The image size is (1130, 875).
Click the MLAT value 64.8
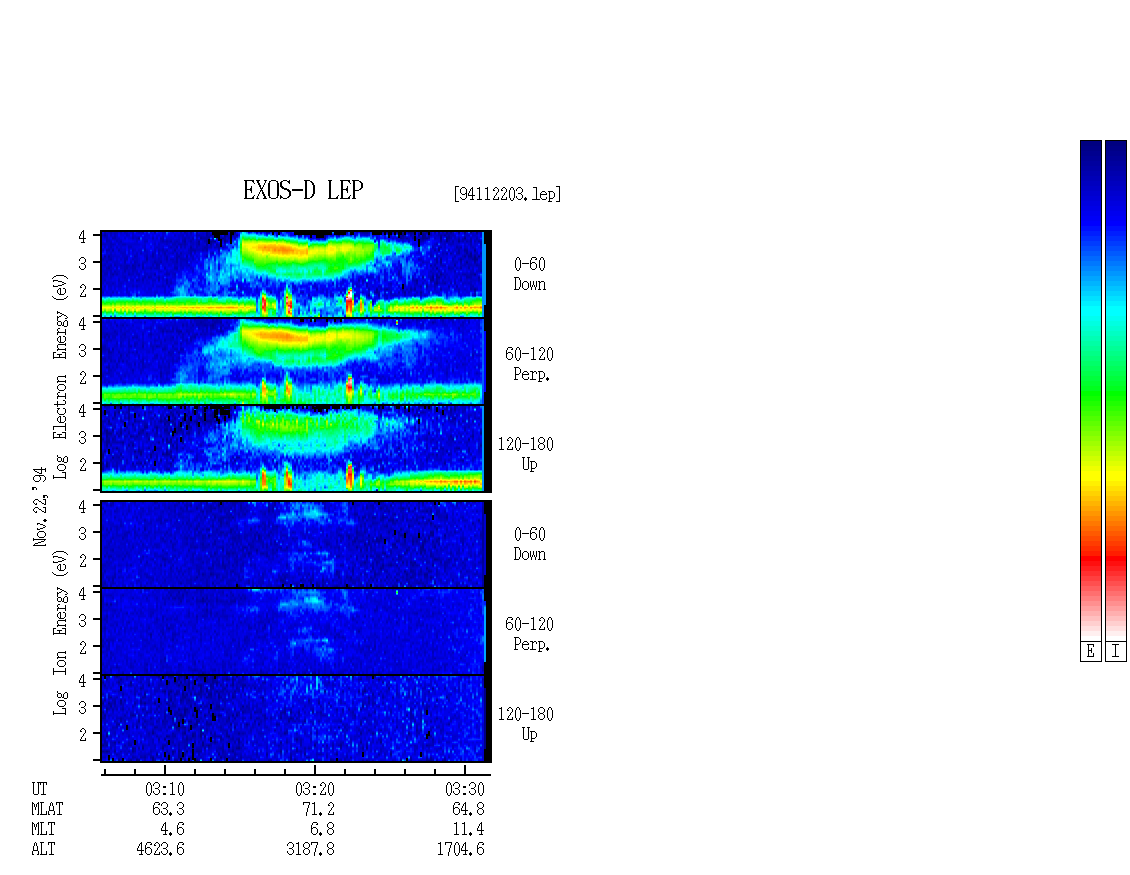pos(468,809)
